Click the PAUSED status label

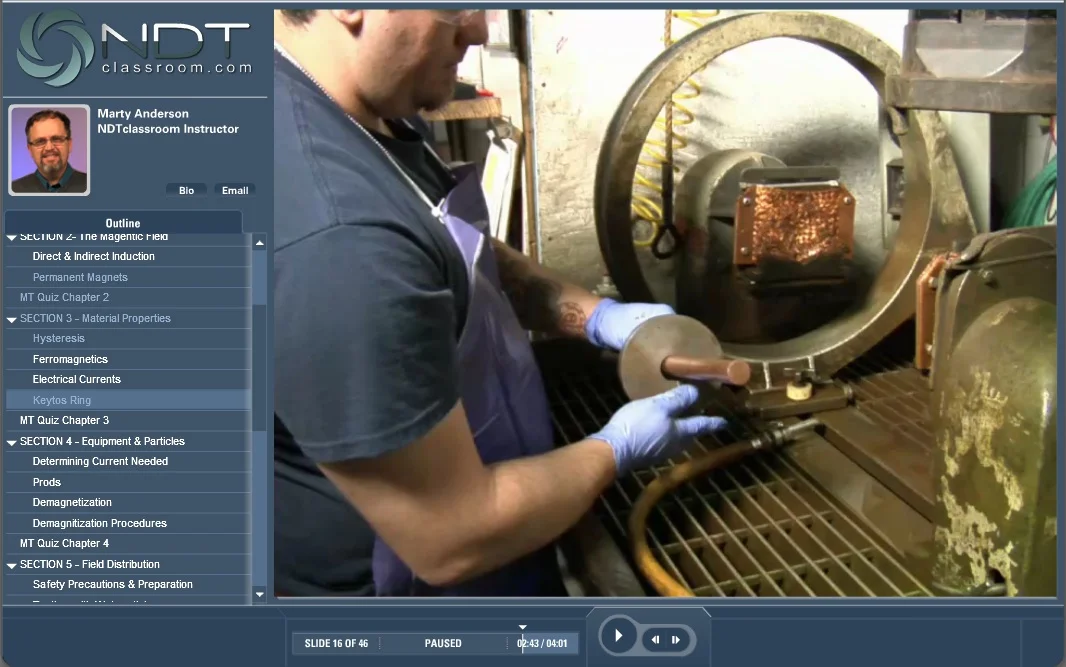[x=443, y=643]
